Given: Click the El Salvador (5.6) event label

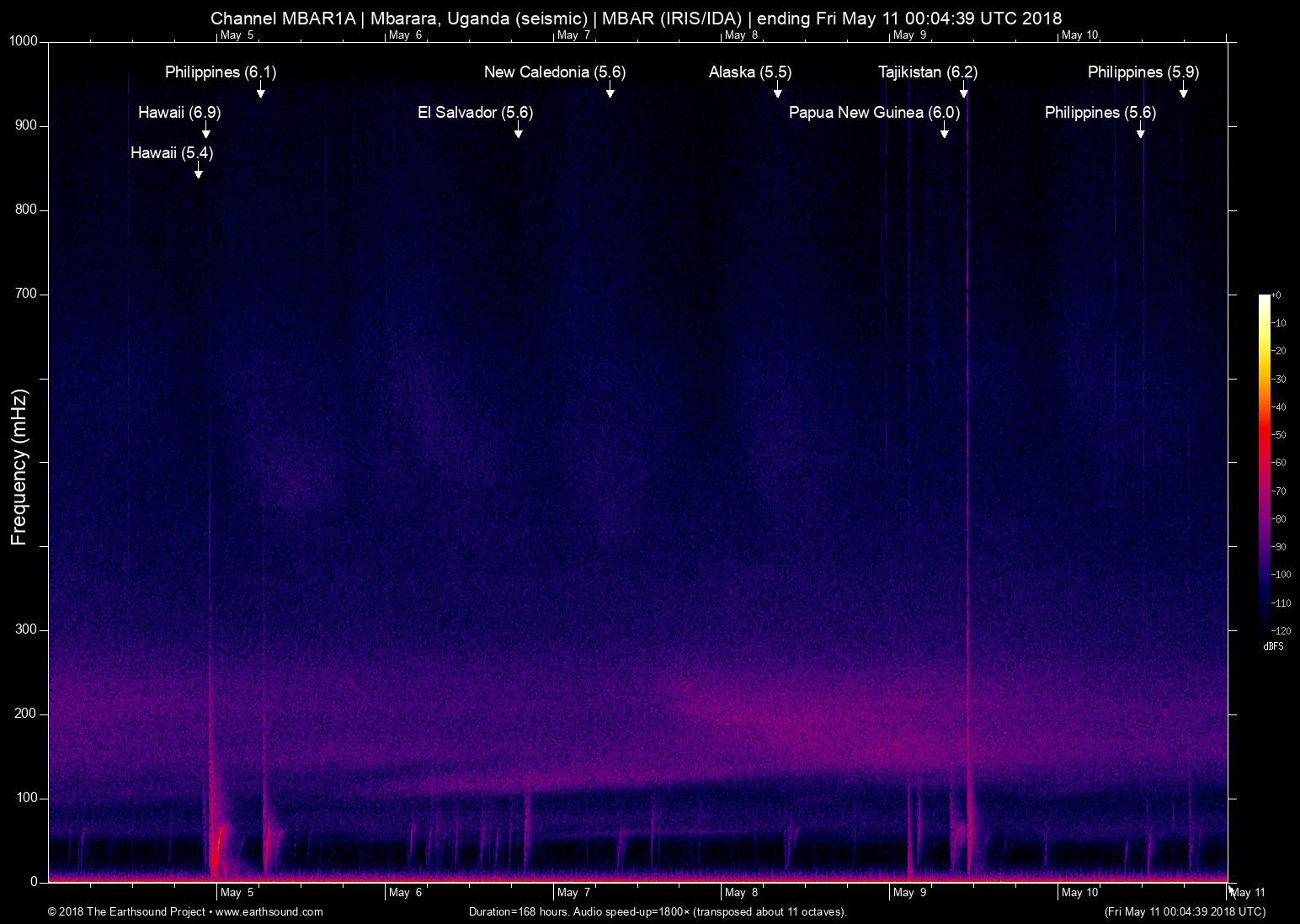Looking at the screenshot, I should pyautogui.click(x=475, y=113).
